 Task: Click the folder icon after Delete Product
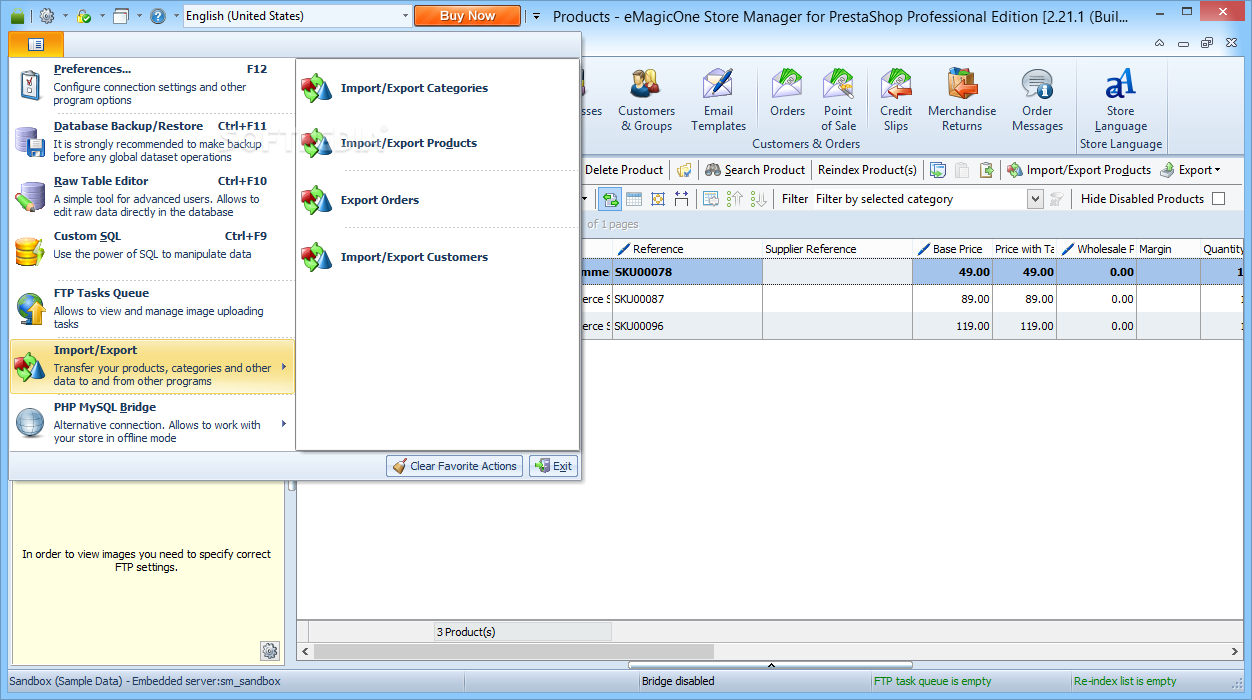[684, 170]
